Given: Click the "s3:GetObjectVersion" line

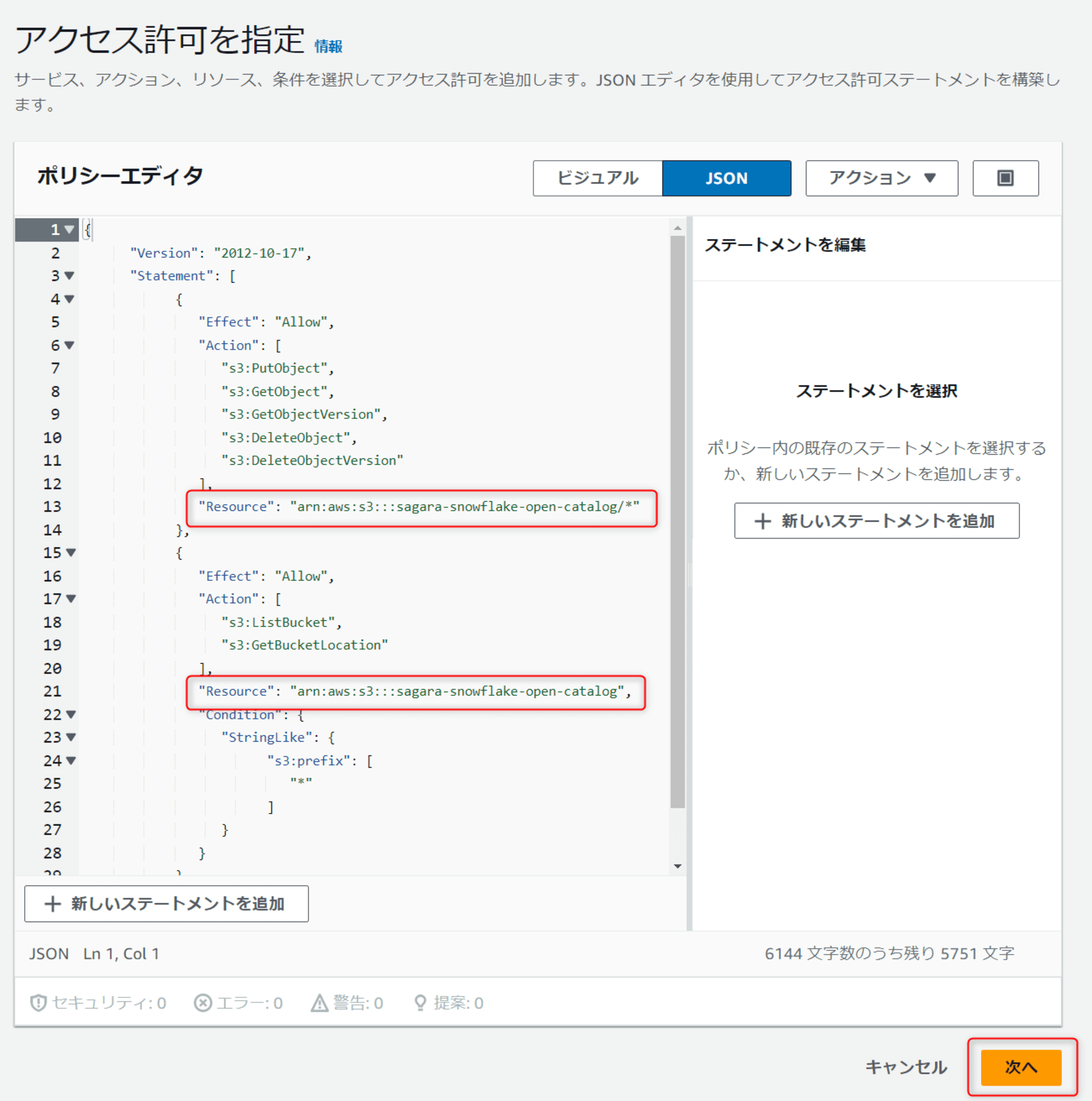Looking at the screenshot, I should 305,415.
